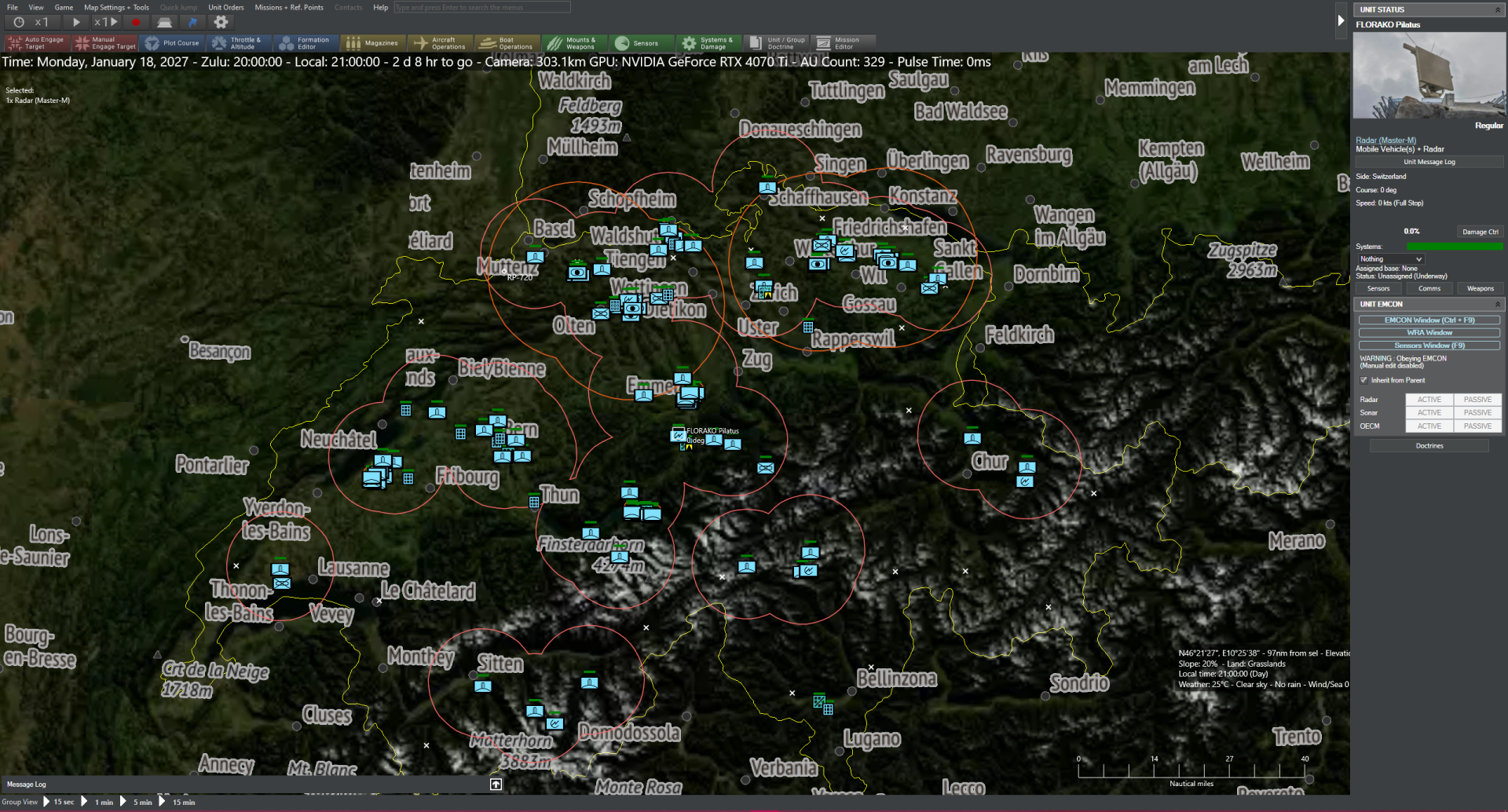Viewport: 1508px width, 812px height.
Task: Set OECM to ACTIVE
Action: [1429, 426]
